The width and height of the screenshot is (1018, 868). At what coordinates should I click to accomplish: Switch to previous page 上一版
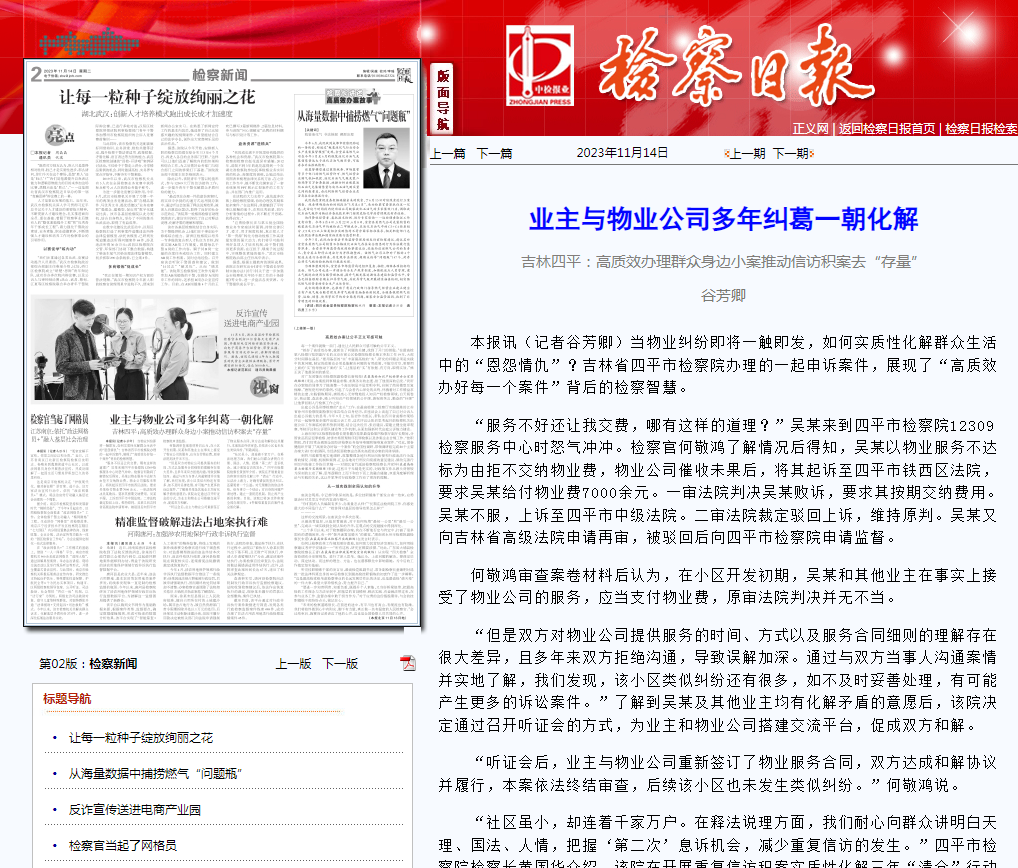pos(293,663)
